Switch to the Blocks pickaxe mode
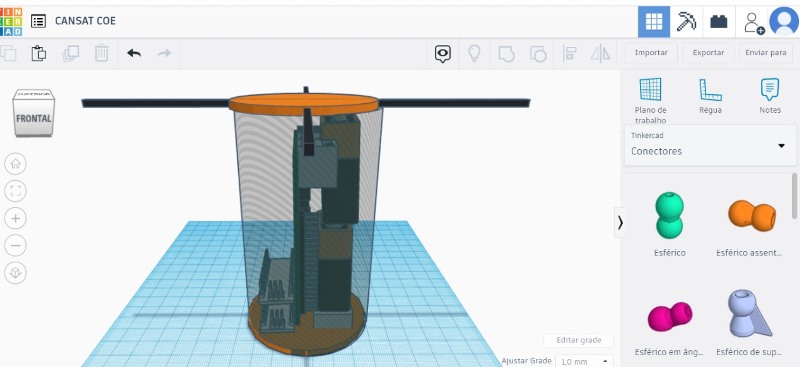 tap(686, 21)
